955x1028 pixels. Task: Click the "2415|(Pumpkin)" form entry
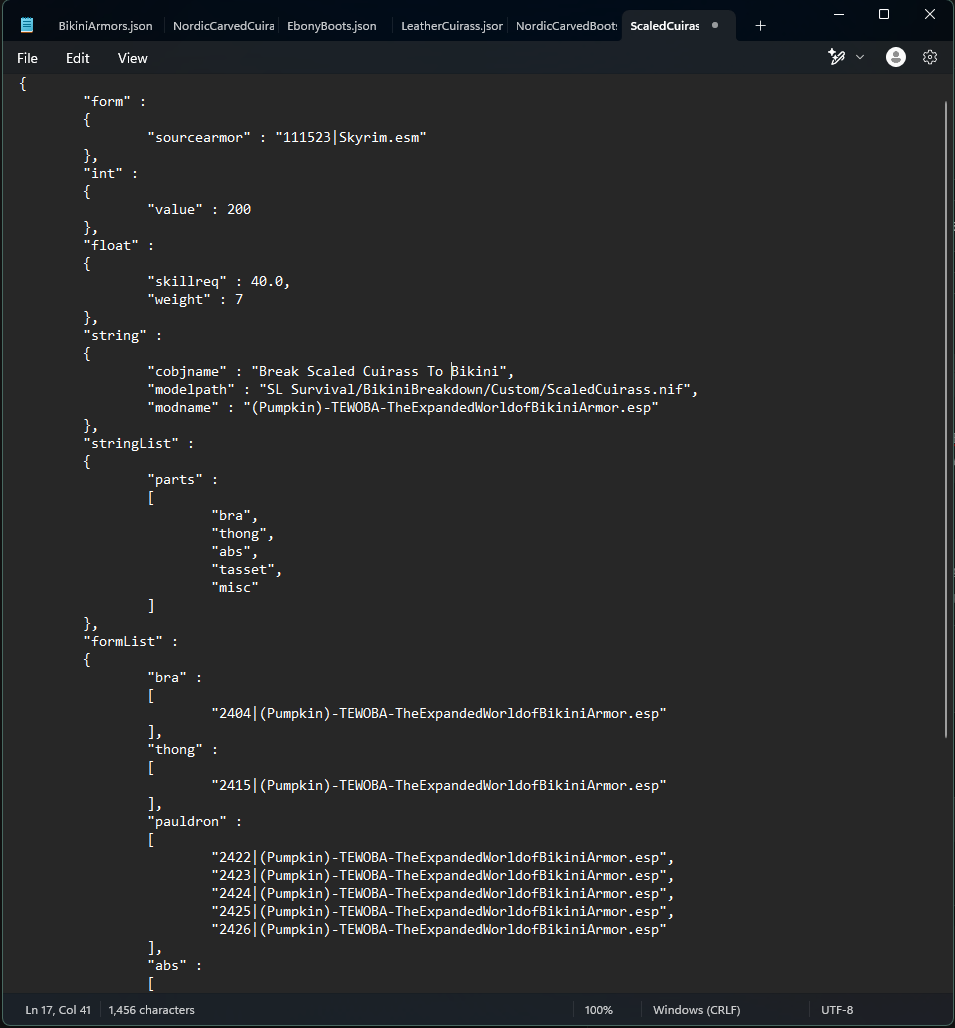(x=439, y=785)
